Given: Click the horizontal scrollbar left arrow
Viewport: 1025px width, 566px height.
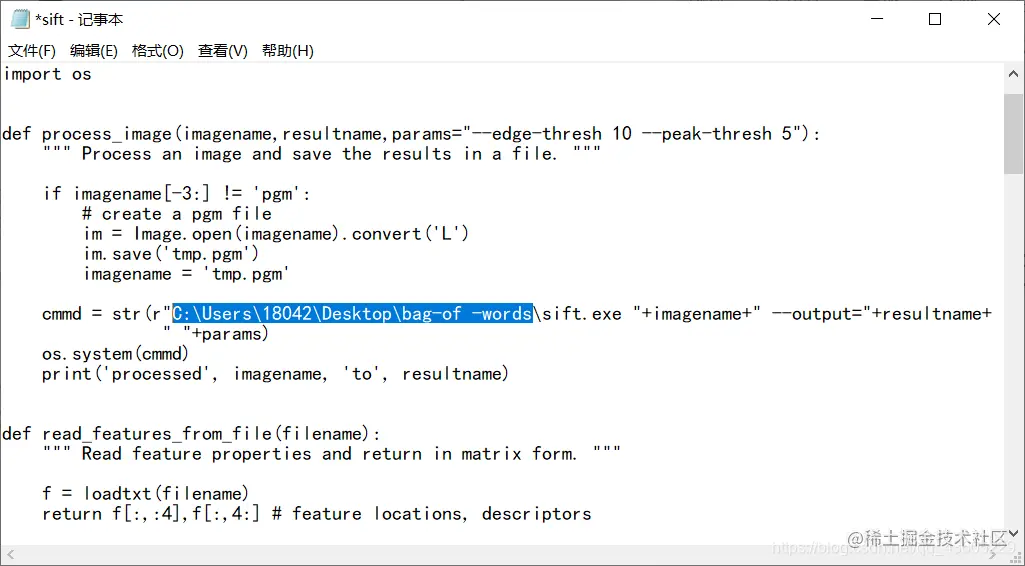Looking at the screenshot, I should 10,554.
